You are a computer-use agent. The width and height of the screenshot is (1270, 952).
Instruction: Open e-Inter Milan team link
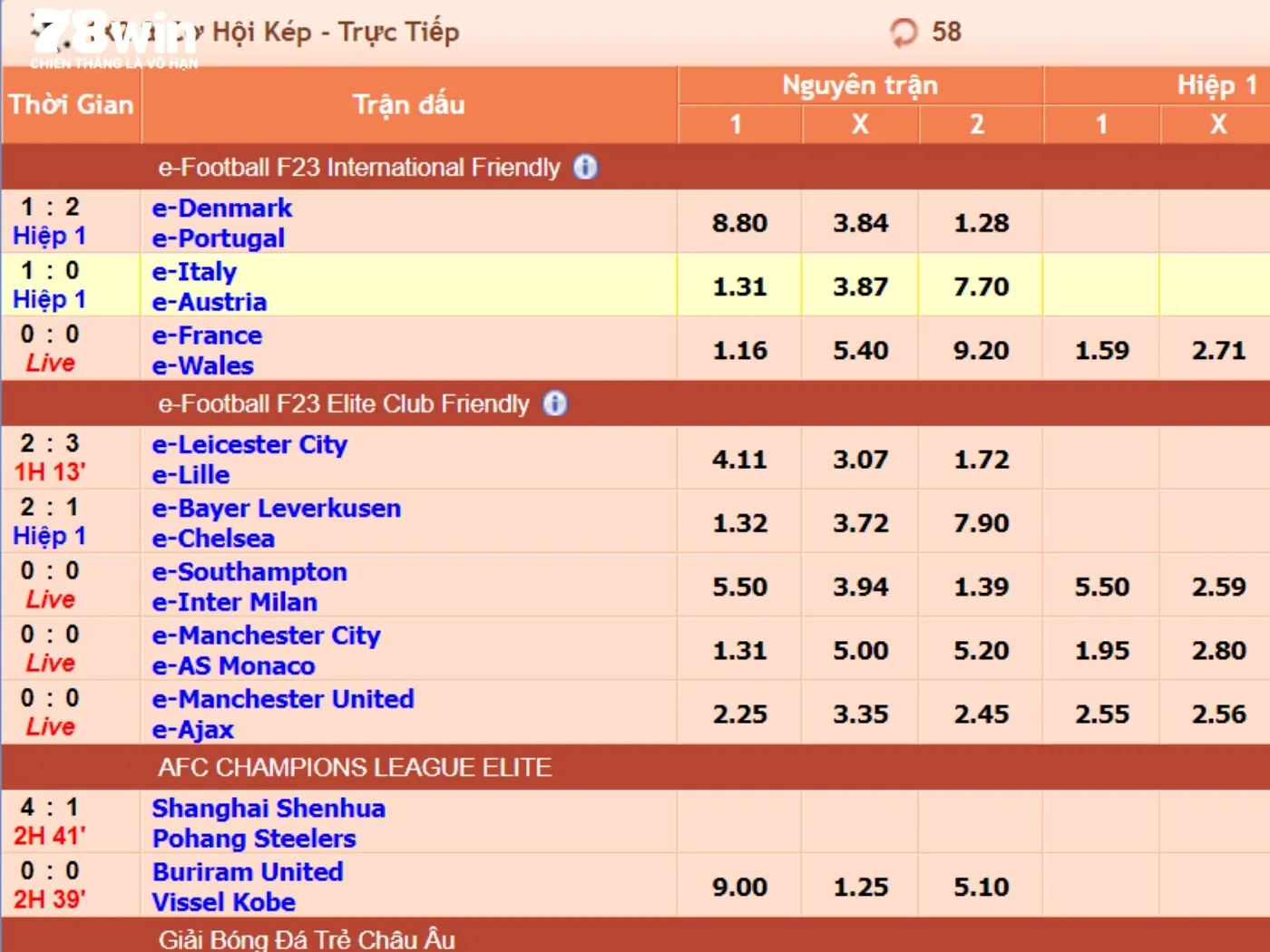click(x=235, y=602)
